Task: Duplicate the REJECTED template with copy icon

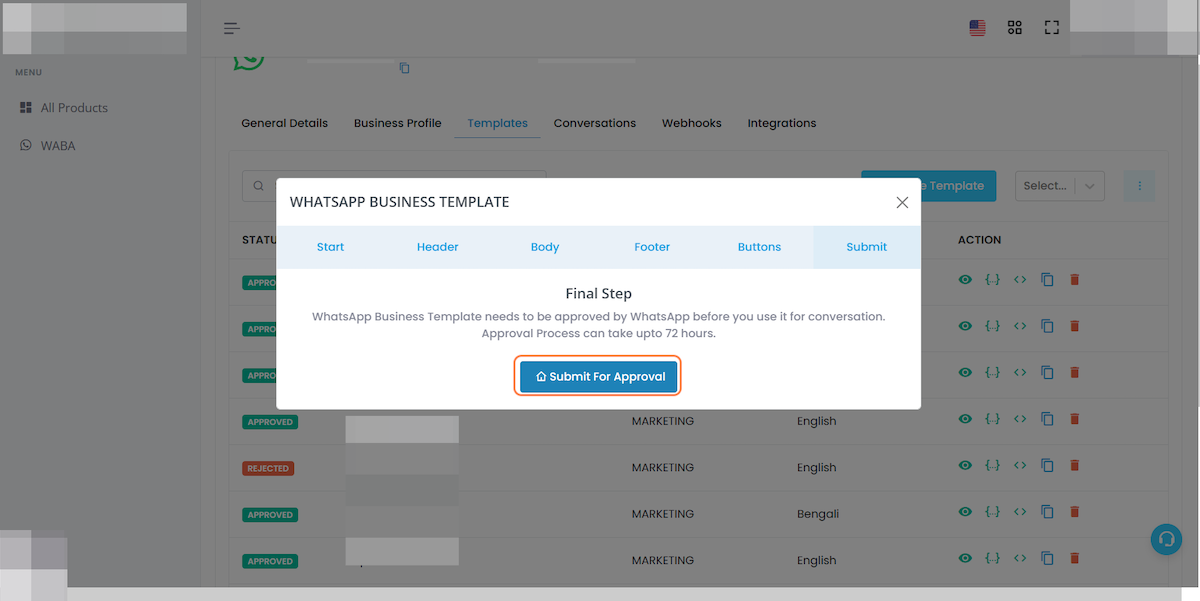Action: (x=1048, y=466)
